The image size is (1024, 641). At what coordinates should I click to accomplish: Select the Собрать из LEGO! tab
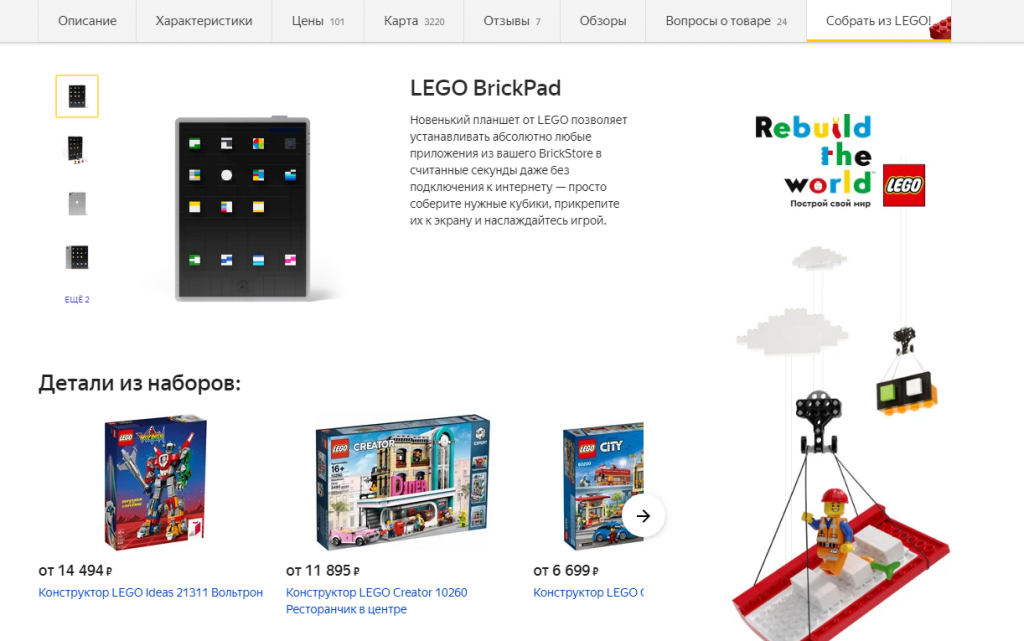[x=878, y=21]
